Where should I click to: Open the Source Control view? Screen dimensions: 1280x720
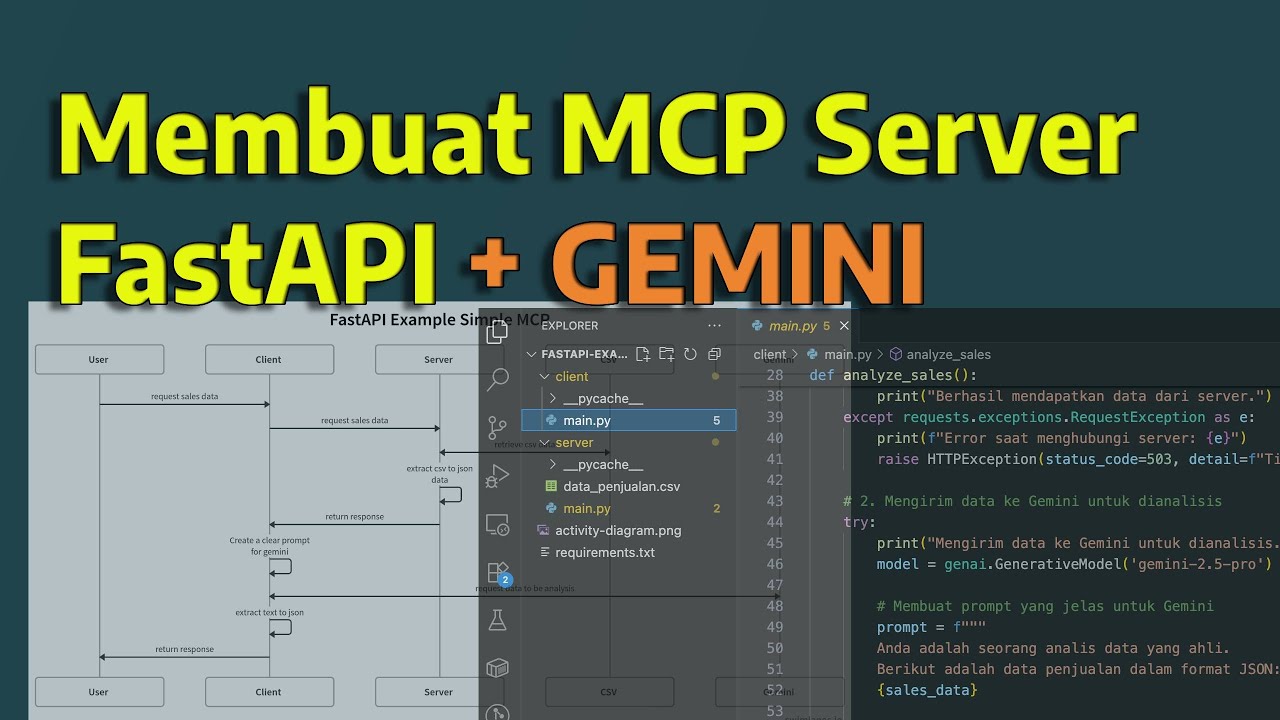(497, 428)
